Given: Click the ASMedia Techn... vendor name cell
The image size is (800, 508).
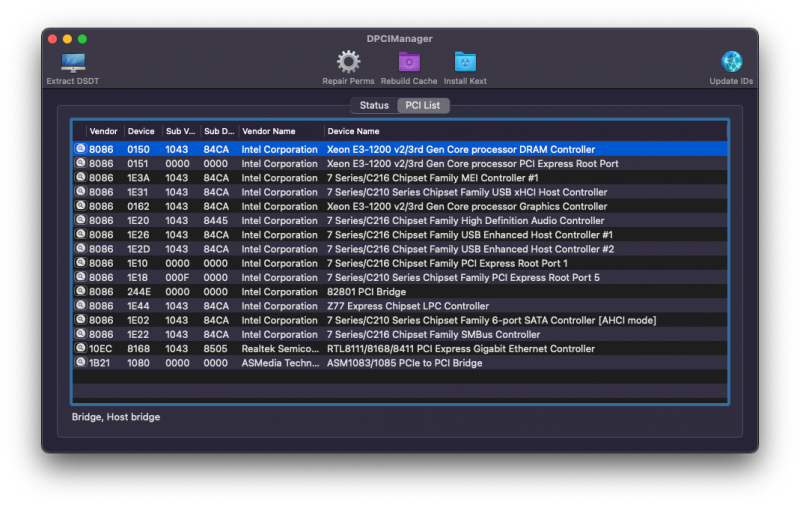Looking at the screenshot, I should 280,363.
